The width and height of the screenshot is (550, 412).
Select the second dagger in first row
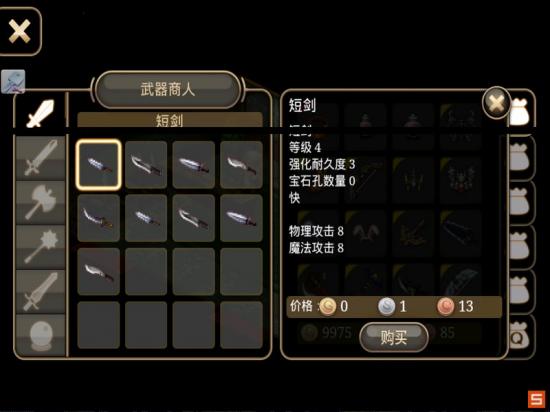click(x=146, y=164)
